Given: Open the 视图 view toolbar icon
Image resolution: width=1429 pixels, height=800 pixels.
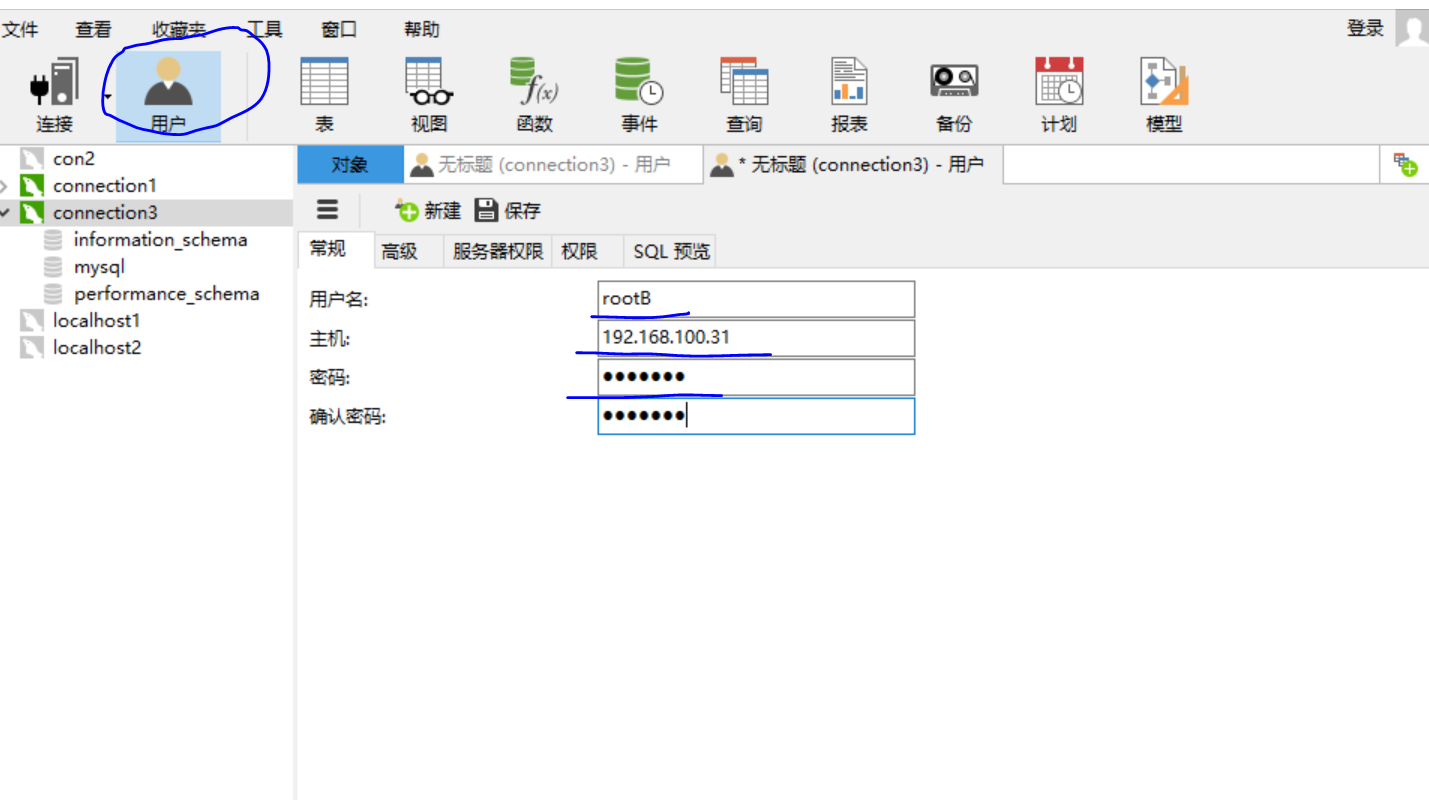Looking at the screenshot, I should click(429, 96).
